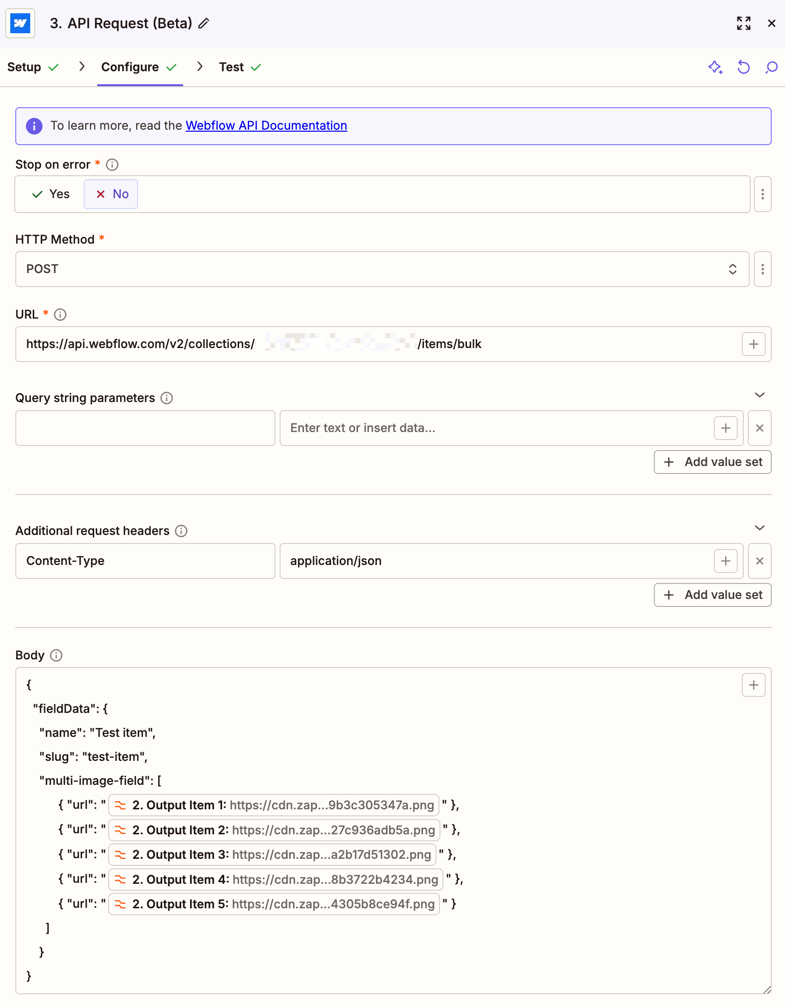Open the Webflow API Documentation link
This screenshot has width=785, height=1008.
[x=266, y=126]
